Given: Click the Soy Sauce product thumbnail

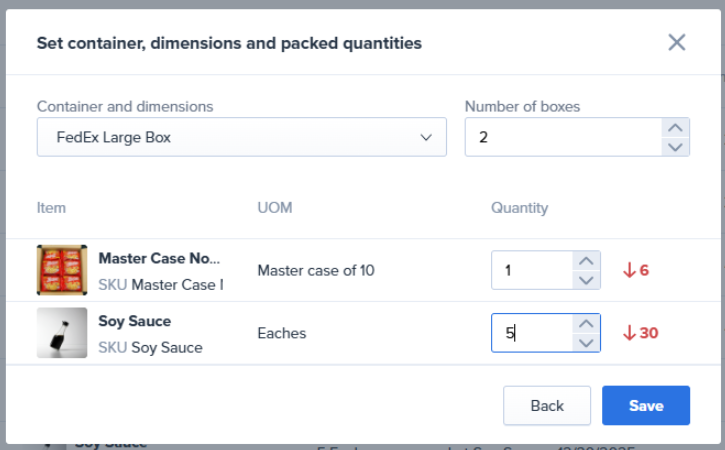Looking at the screenshot, I should coord(62,333).
